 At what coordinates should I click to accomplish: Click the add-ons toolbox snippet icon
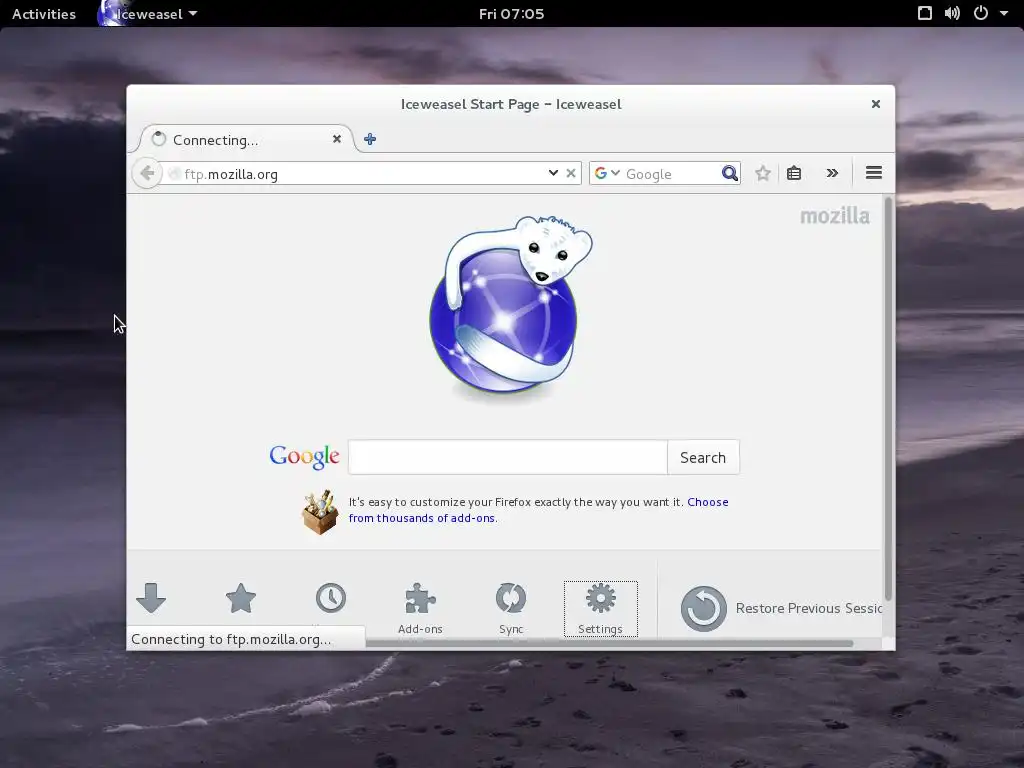320,513
